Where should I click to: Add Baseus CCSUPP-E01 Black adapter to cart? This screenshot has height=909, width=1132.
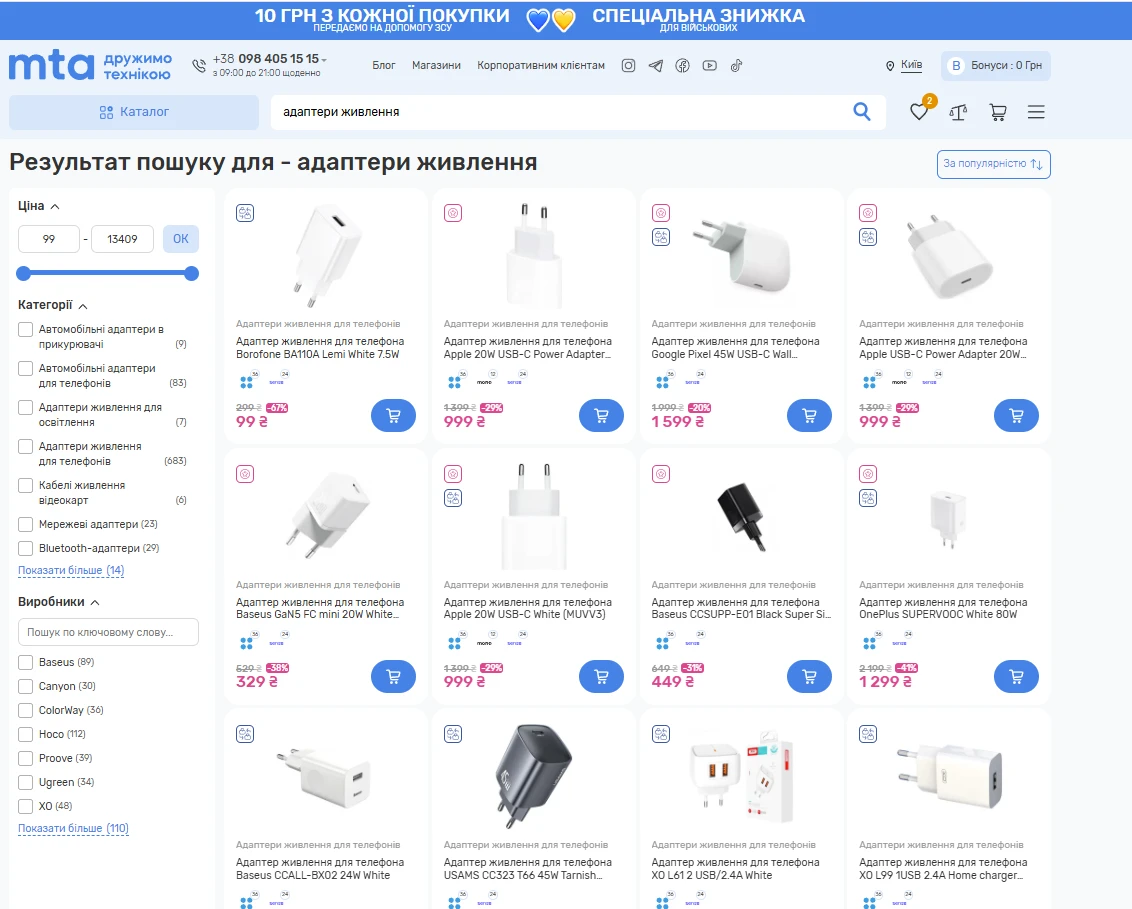pyautogui.click(x=809, y=677)
